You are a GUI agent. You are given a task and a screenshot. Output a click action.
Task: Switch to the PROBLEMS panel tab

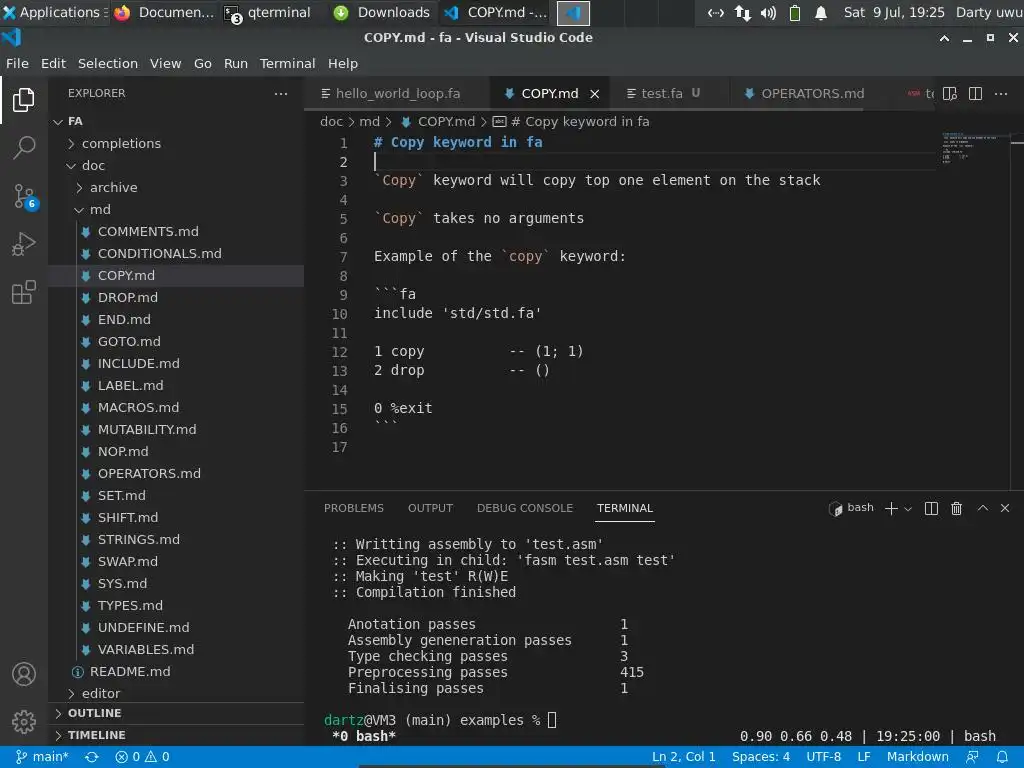(354, 508)
